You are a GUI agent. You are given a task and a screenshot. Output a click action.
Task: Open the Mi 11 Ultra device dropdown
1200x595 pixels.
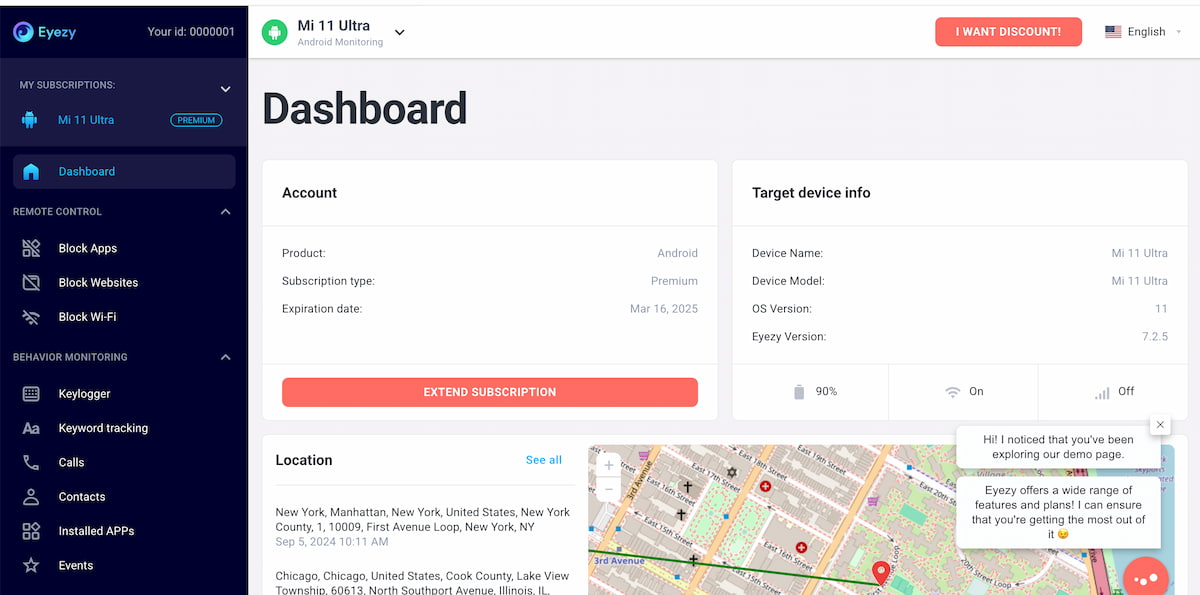[x=399, y=32]
